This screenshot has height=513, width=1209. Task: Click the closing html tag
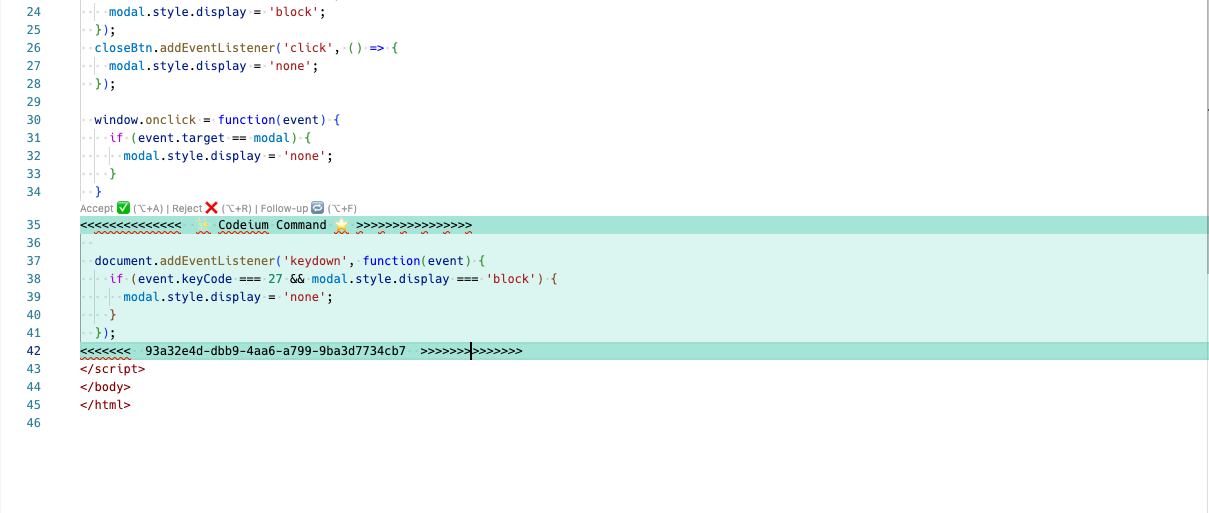tap(105, 405)
